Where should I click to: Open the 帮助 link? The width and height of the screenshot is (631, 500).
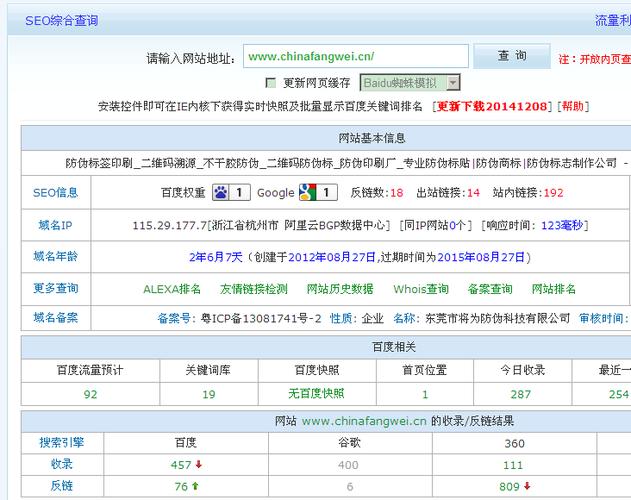click(x=573, y=106)
